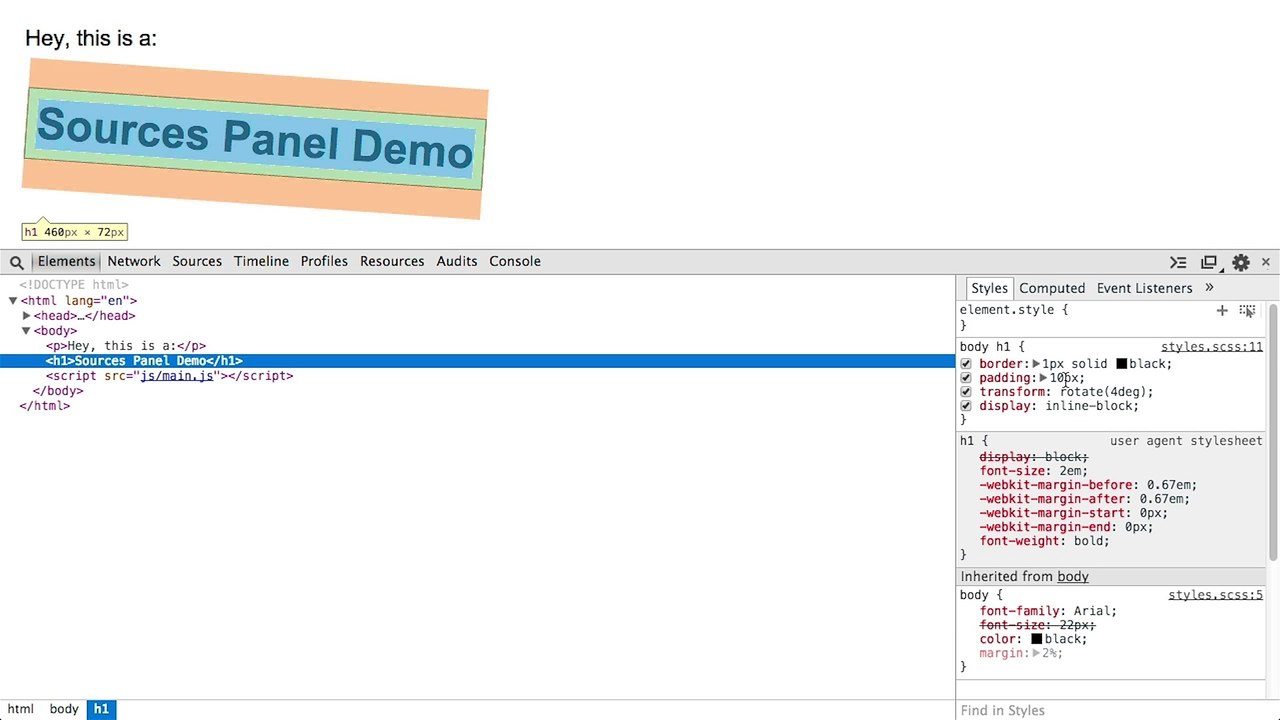The width and height of the screenshot is (1280, 720).
Task: Follow the js/main.js script link
Action: 176,376
